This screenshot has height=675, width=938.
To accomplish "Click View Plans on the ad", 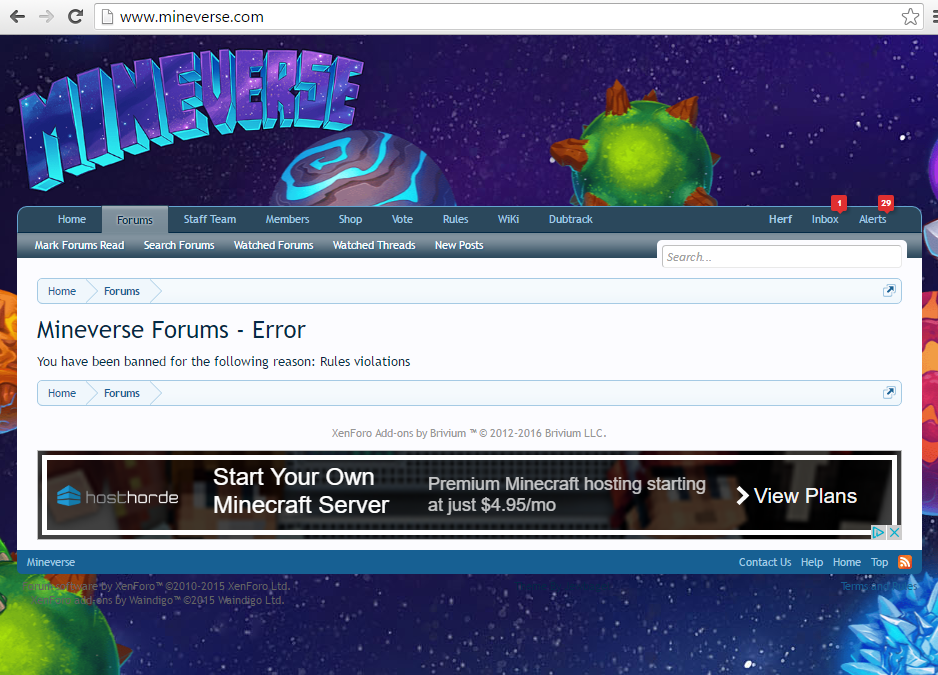I will (797, 496).
